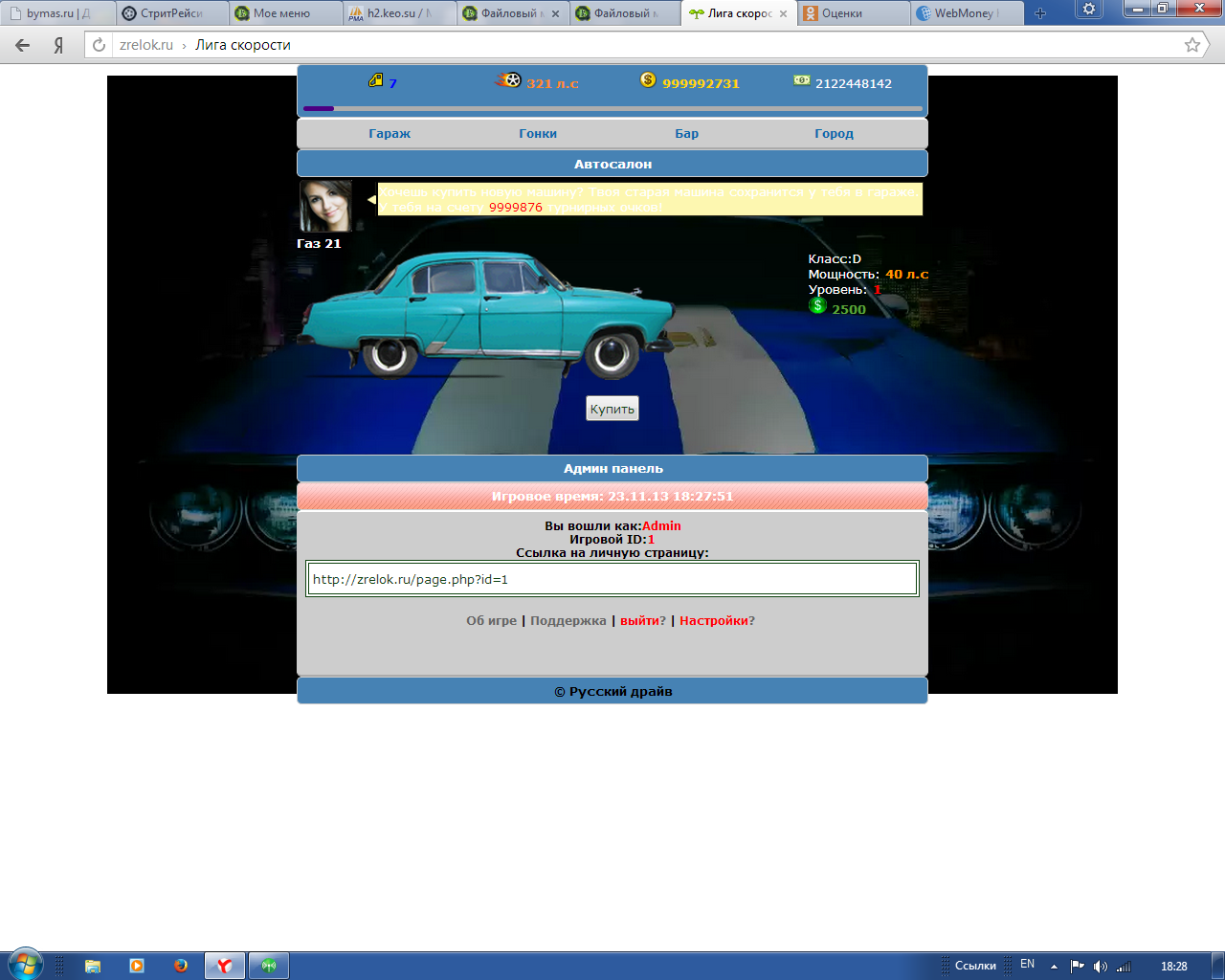1225x980 pixels.
Task: Click the flaming wheel horsepower icon
Action: pyautogui.click(x=508, y=80)
